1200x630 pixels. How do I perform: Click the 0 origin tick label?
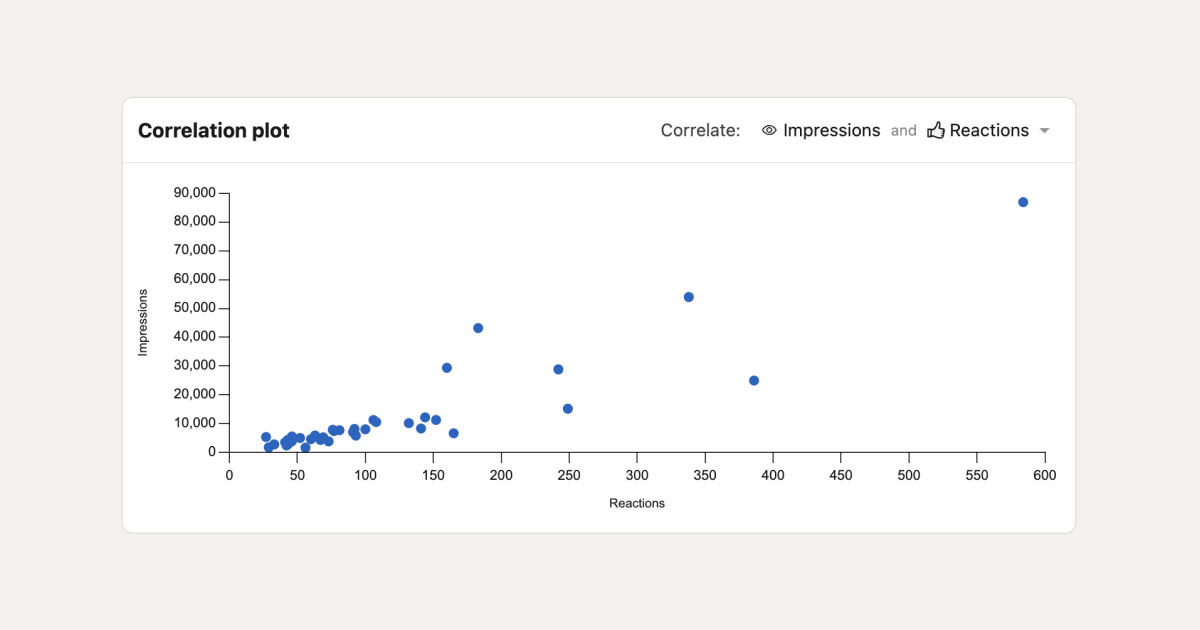click(227, 475)
